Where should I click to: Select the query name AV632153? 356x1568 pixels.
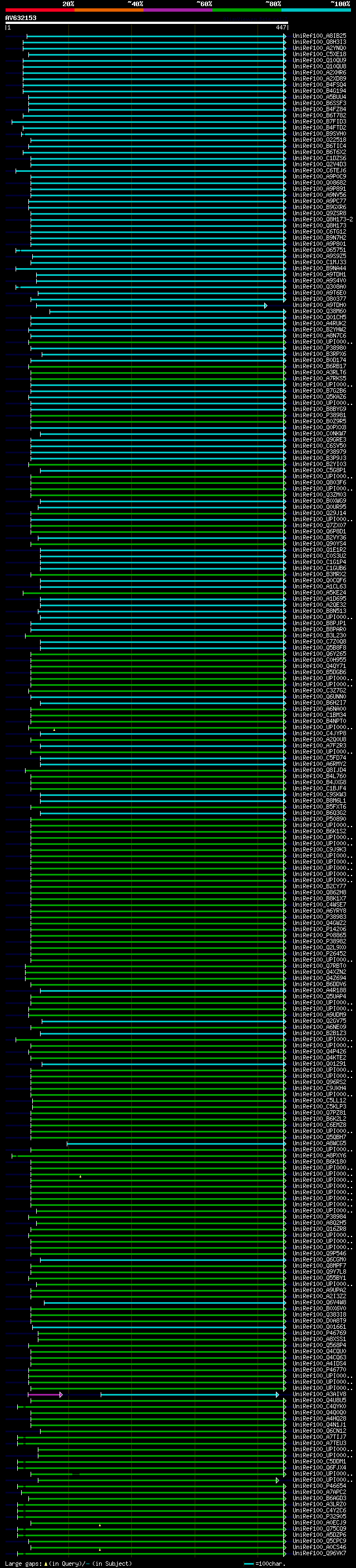click(21, 18)
